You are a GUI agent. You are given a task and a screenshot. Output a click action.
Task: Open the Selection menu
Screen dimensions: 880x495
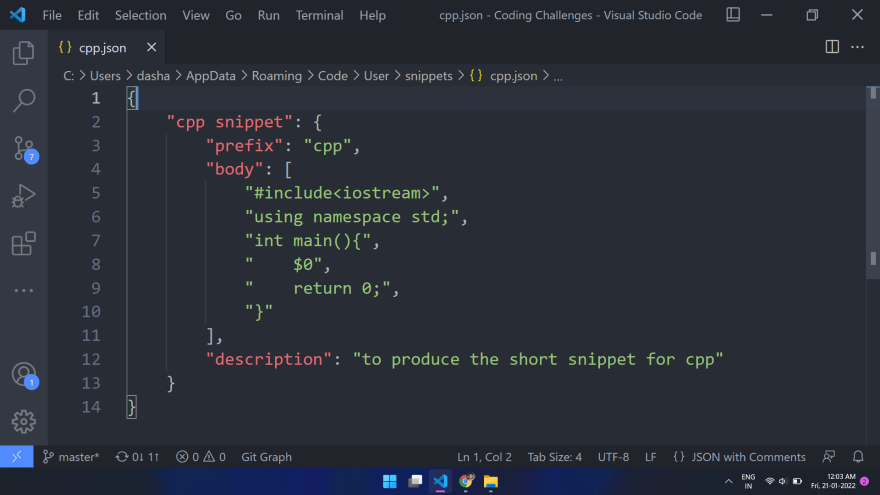pos(141,15)
